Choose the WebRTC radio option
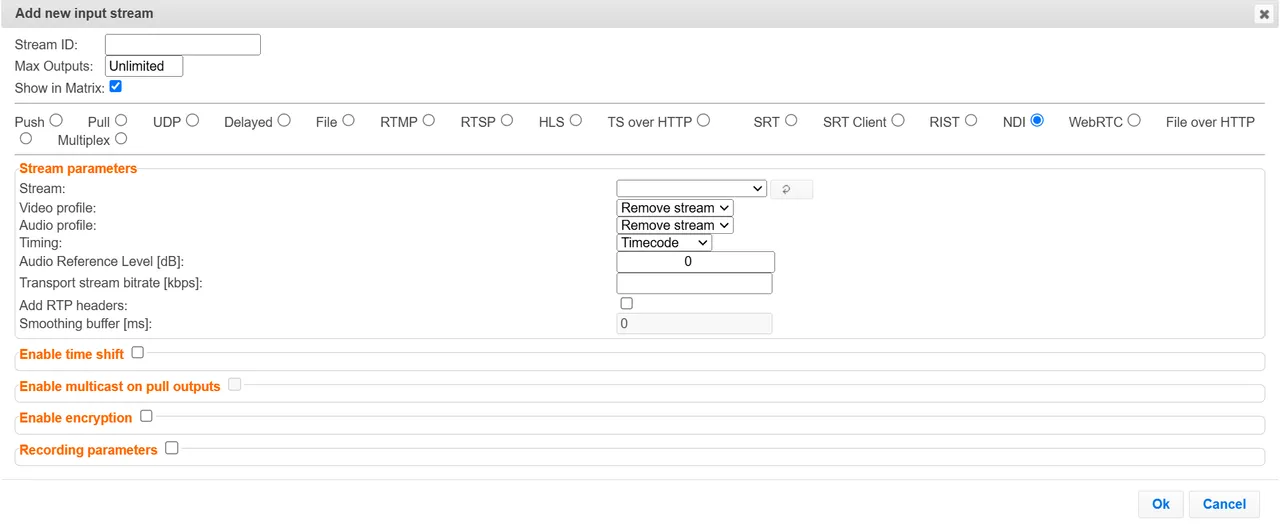The height and width of the screenshot is (528, 1280). [x=1134, y=120]
